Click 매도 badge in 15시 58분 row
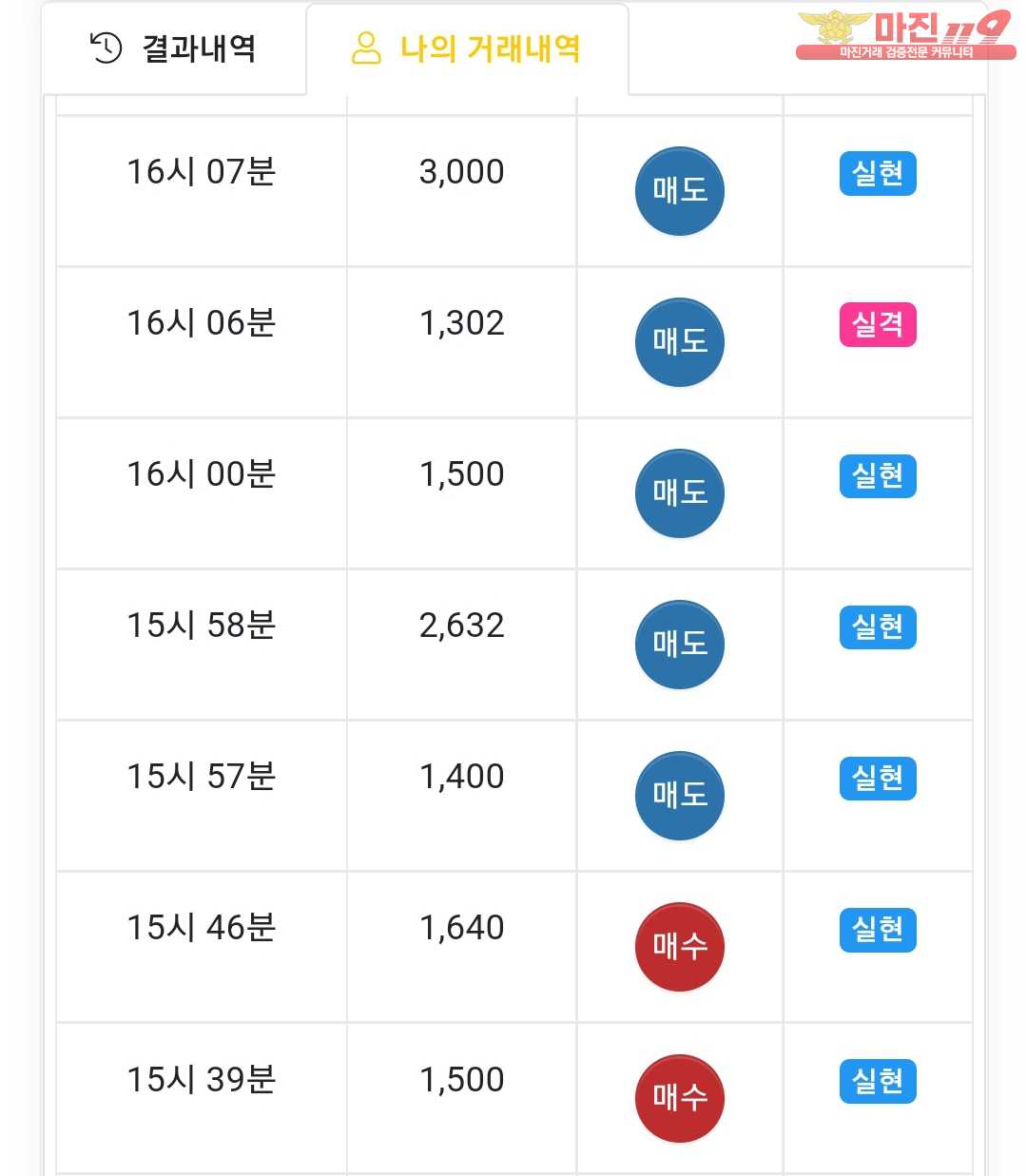The height and width of the screenshot is (1176, 1027). [x=679, y=645]
